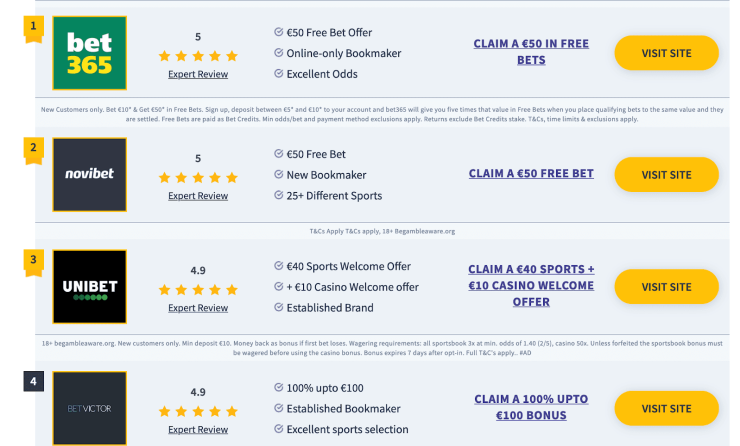Click the Unibet logo
This screenshot has height=446, width=740.
pos(89,286)
